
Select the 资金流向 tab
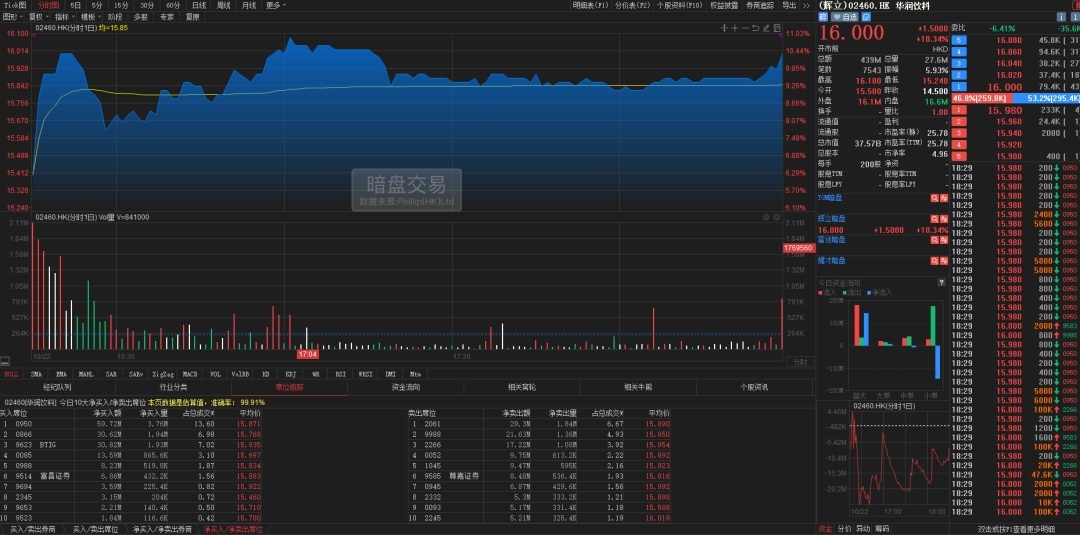pos(405,387)
